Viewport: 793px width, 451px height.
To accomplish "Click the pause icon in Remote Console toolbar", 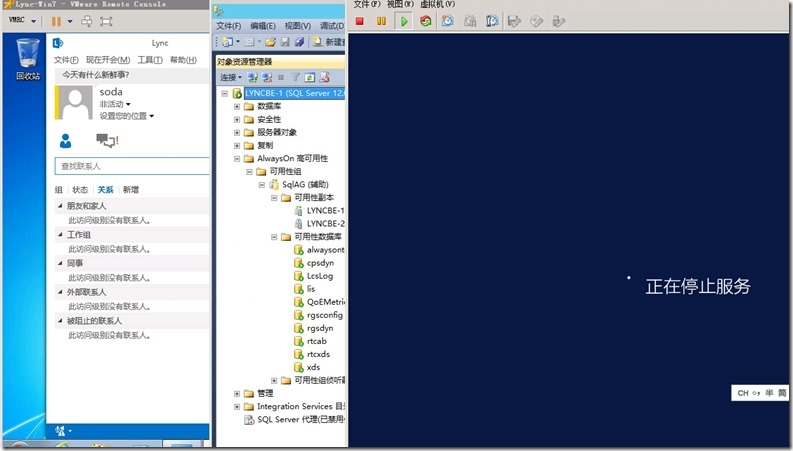I will [x=56, y=21].
